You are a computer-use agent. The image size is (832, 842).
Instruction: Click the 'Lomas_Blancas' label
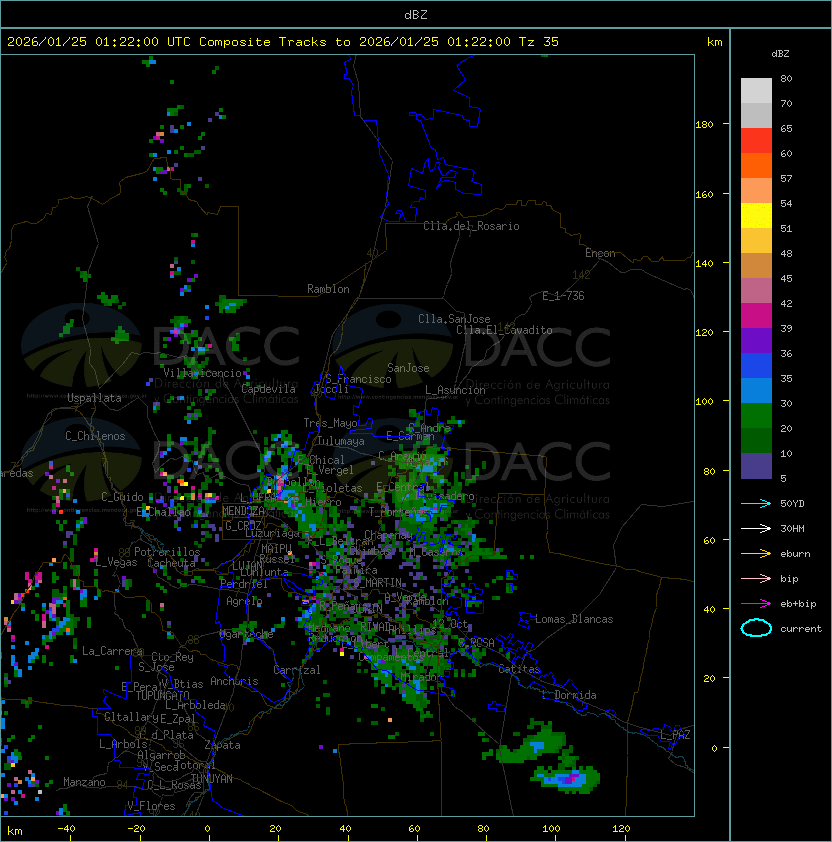[574, 619]
